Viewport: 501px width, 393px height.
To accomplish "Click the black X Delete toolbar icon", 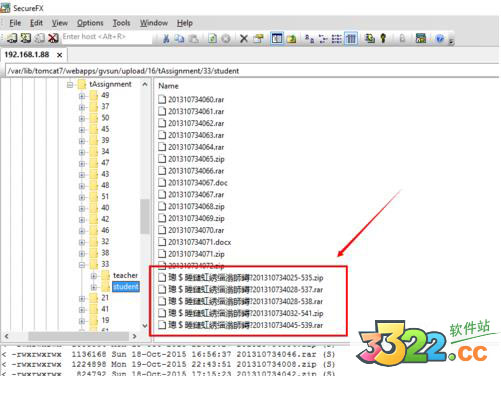I will (x=244, y=39).
